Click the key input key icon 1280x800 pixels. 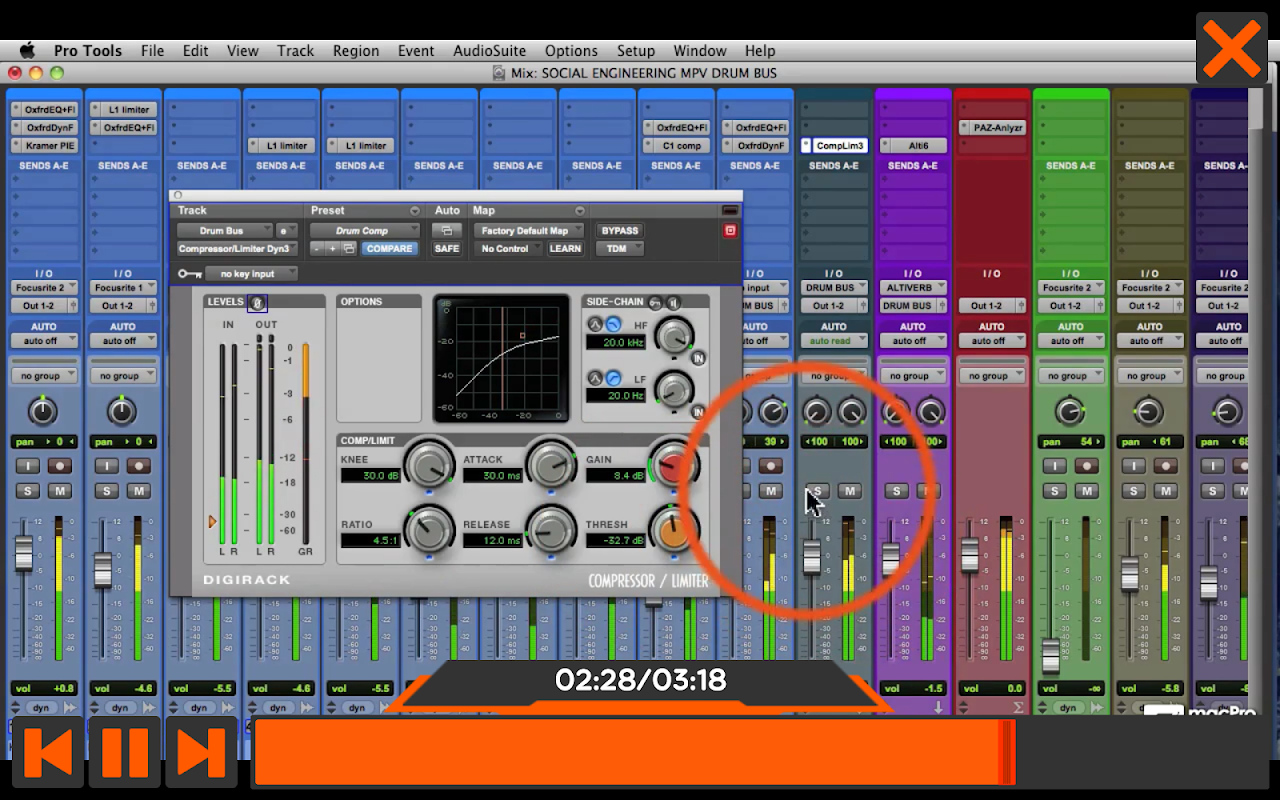click(189, 273)
